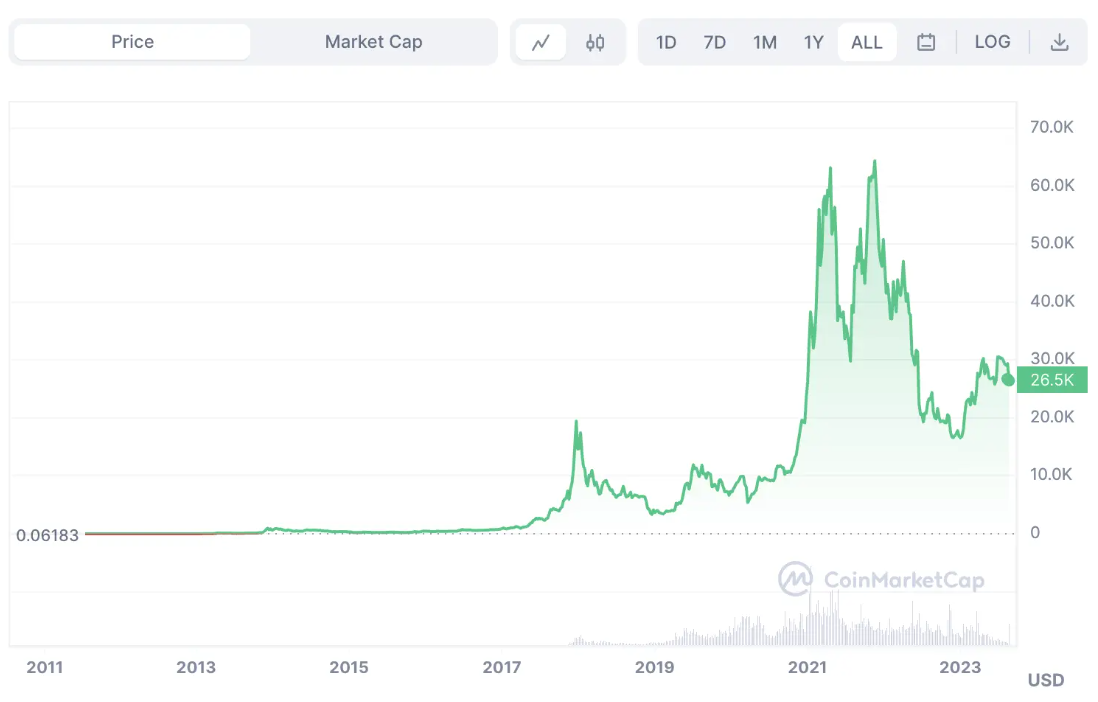Click the chart download icon

pyautogui.click(x=1059, y=41)
